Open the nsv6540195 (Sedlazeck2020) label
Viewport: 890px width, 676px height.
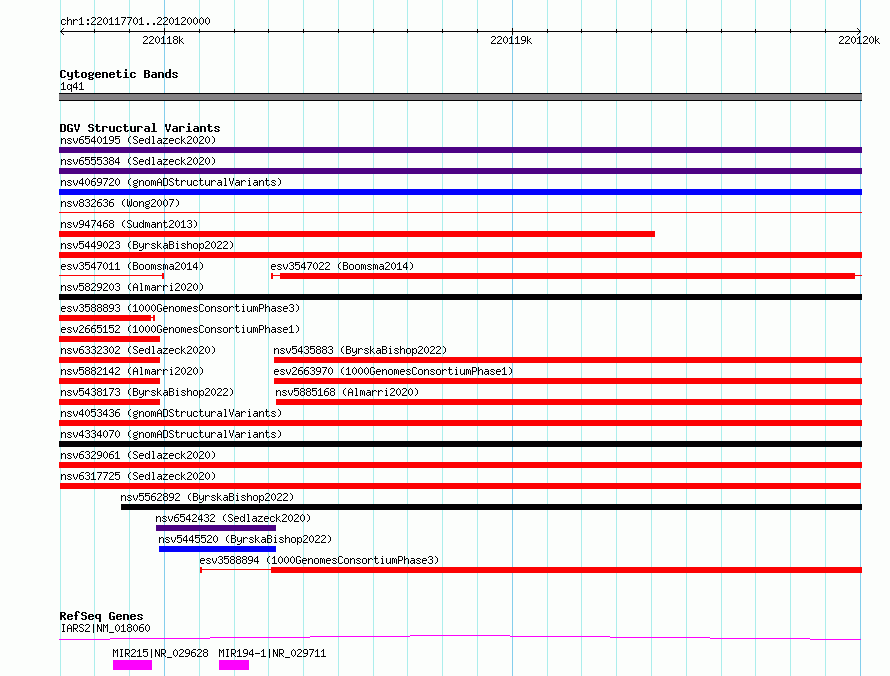coord(138,140)
